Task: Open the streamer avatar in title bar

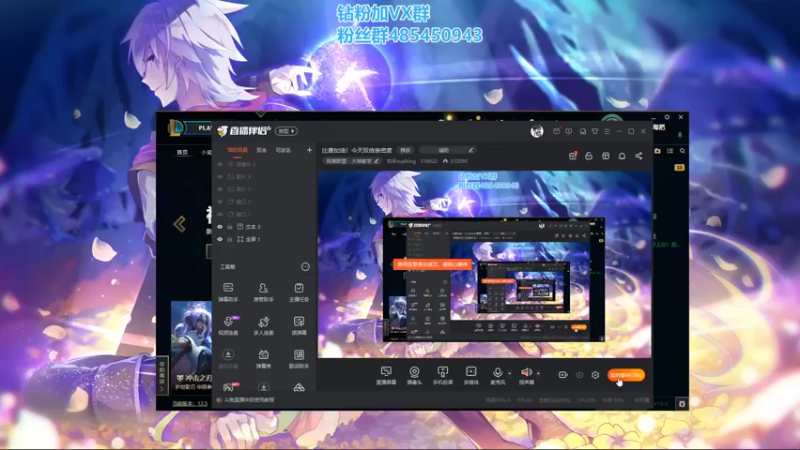Action: click(536, 131)
